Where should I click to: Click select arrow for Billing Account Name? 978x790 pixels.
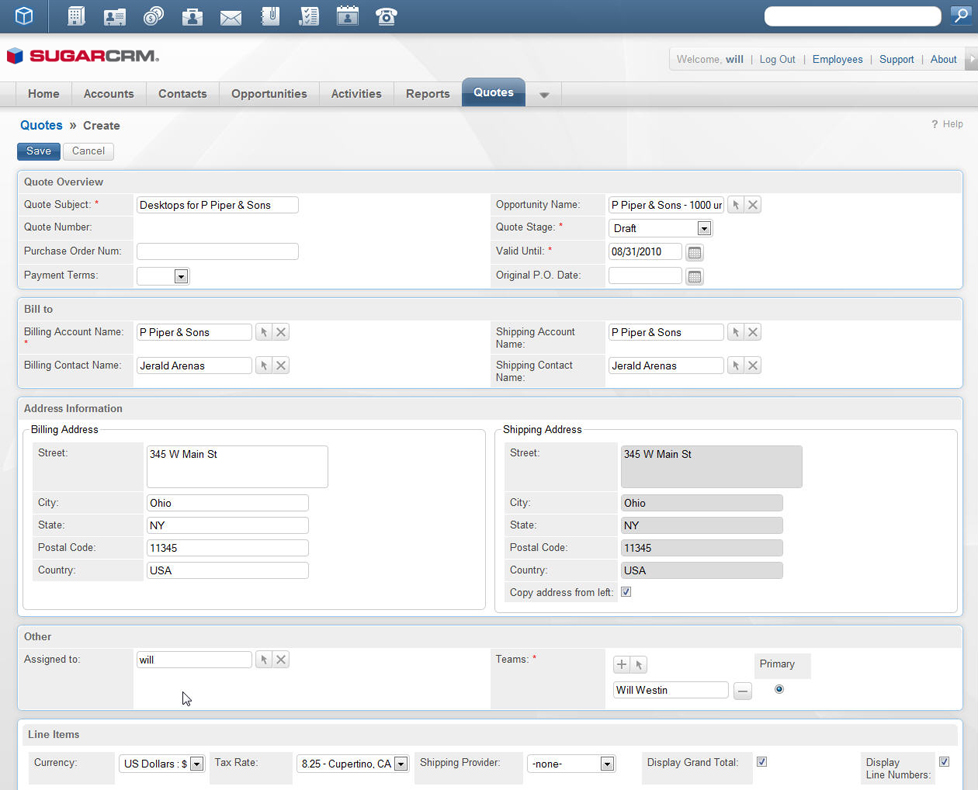[264, 332]
